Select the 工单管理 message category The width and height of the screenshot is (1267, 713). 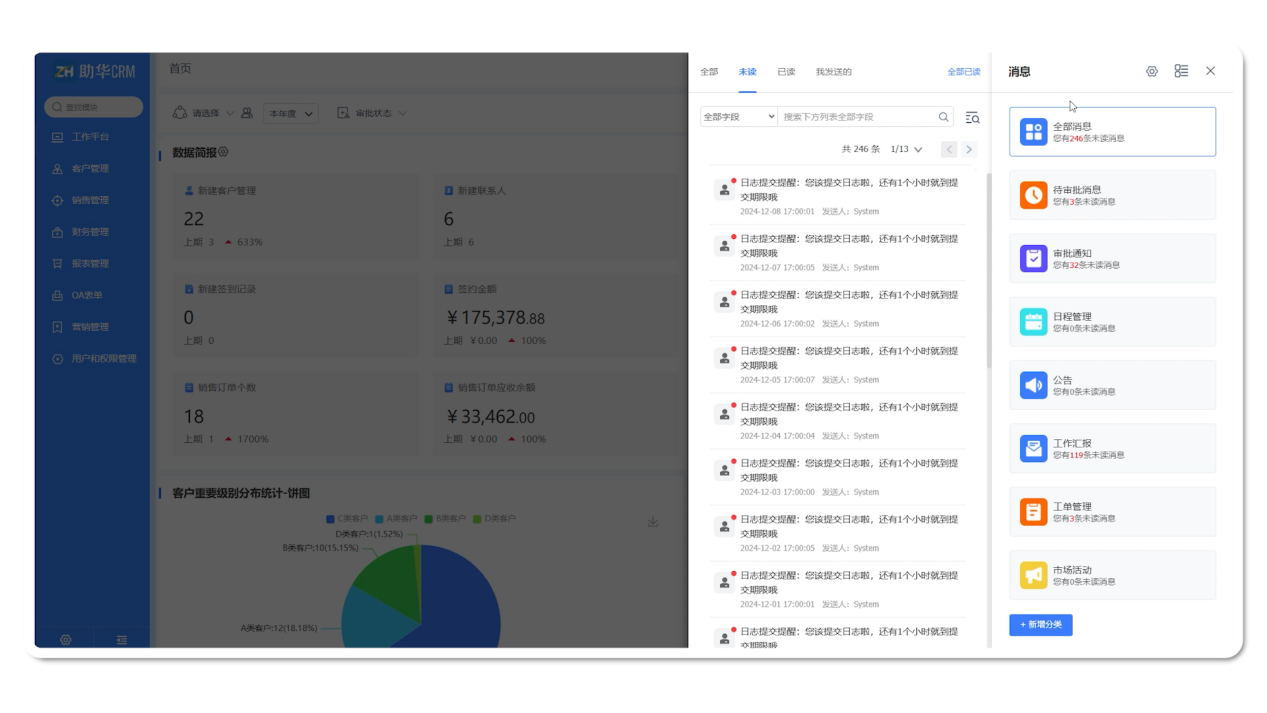pos(1112,512)
